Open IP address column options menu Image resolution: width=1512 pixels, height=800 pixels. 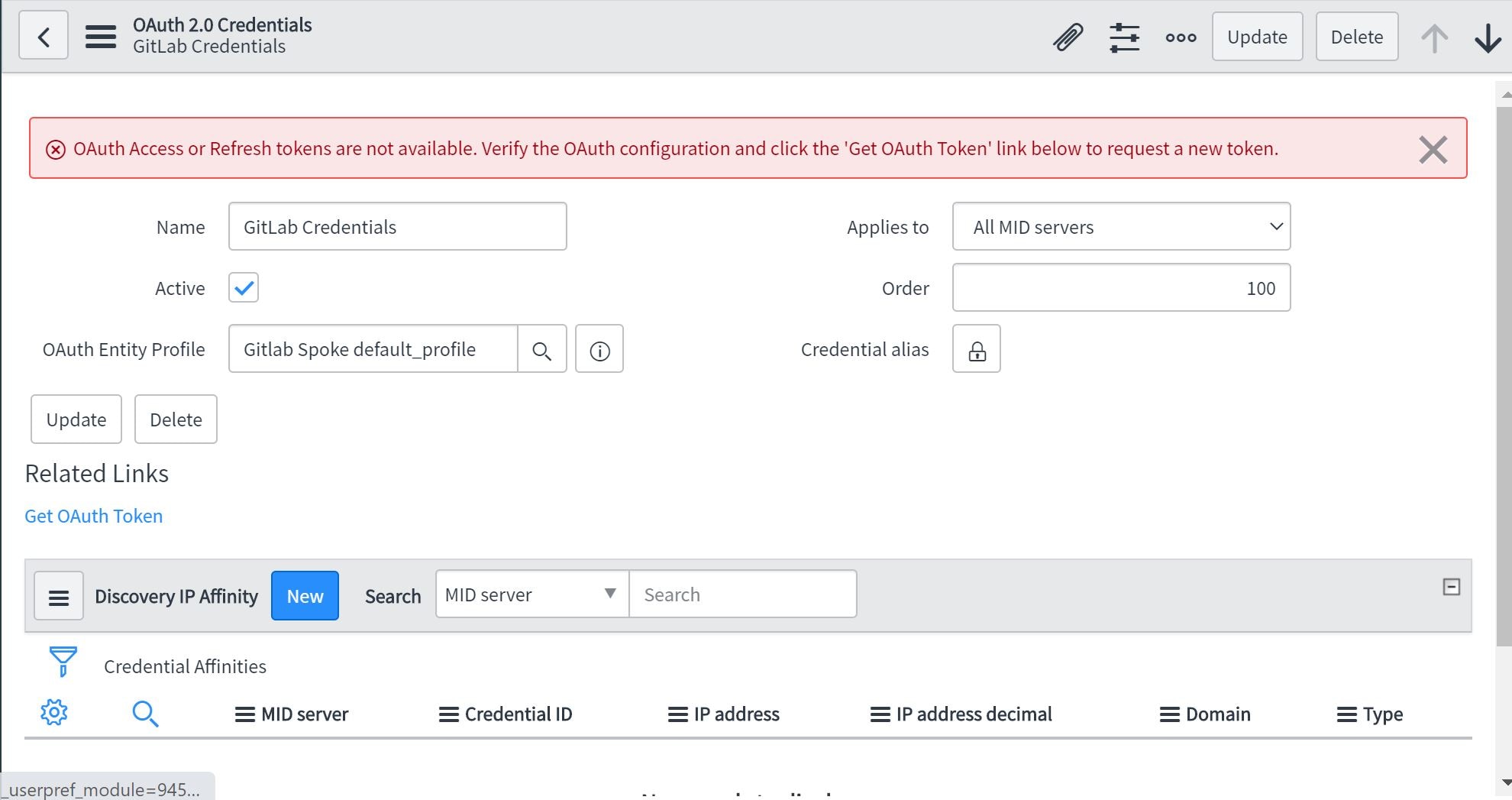click(x=678, y=714)
